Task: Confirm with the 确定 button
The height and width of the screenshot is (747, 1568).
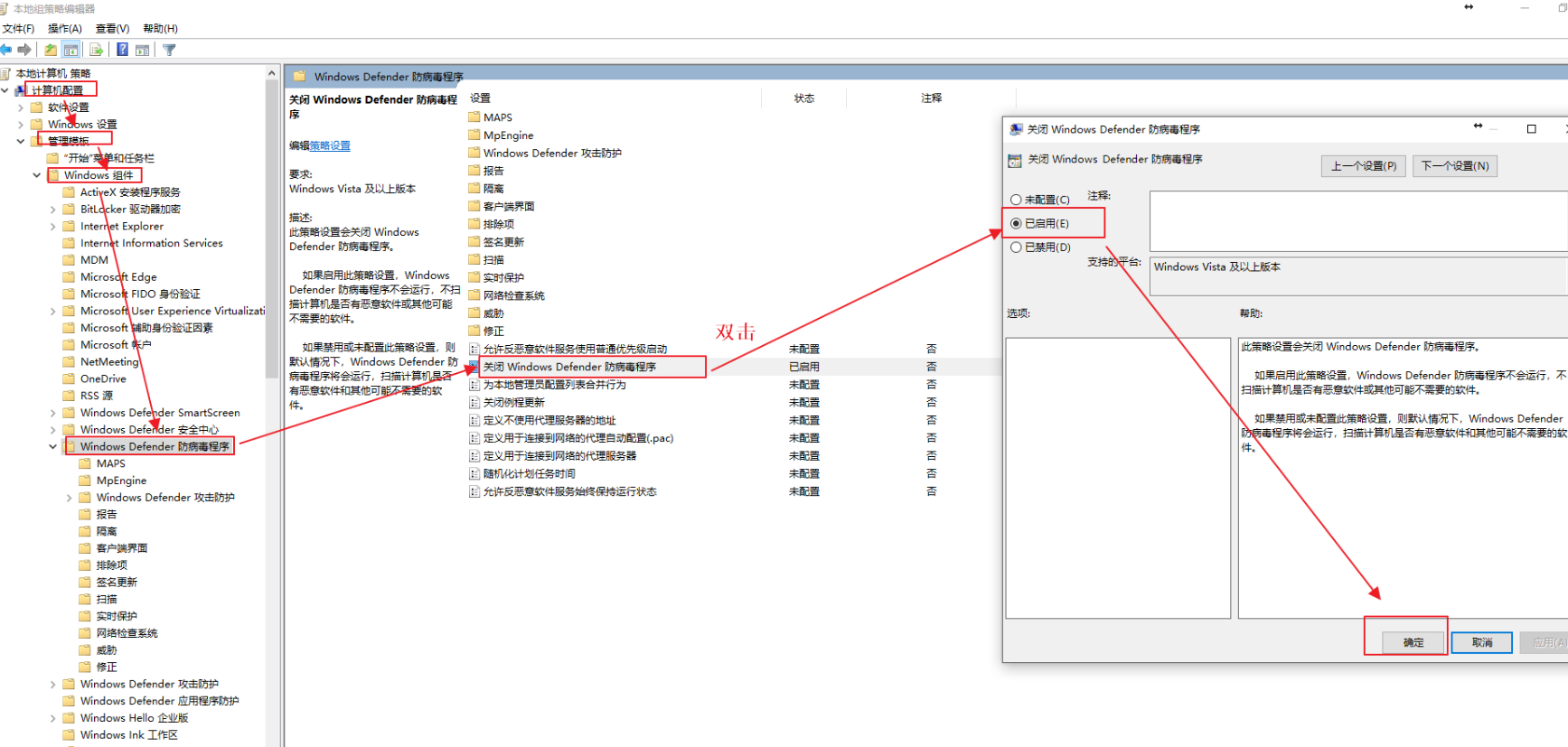Action: 1413,642
